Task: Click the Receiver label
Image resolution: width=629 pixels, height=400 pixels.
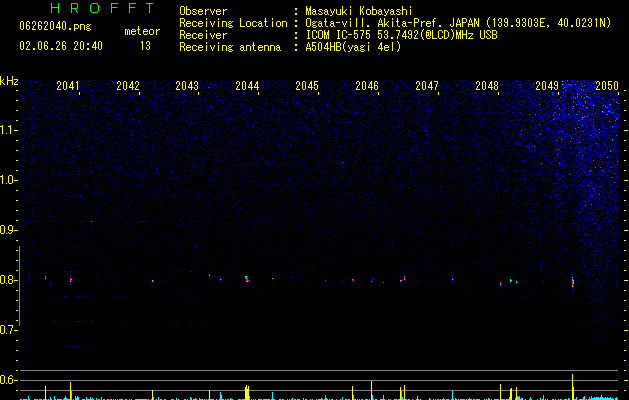Action: [203, 35]
